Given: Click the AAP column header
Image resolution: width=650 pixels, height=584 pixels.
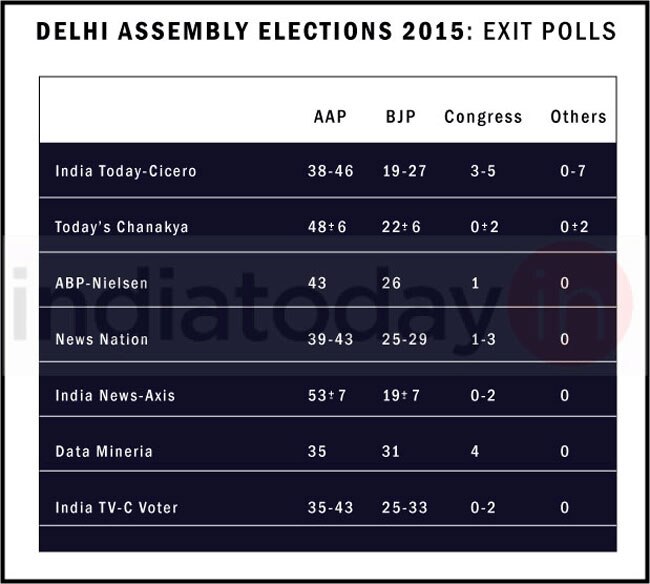Looking at the screenshot, I should [x=330, y=117].
